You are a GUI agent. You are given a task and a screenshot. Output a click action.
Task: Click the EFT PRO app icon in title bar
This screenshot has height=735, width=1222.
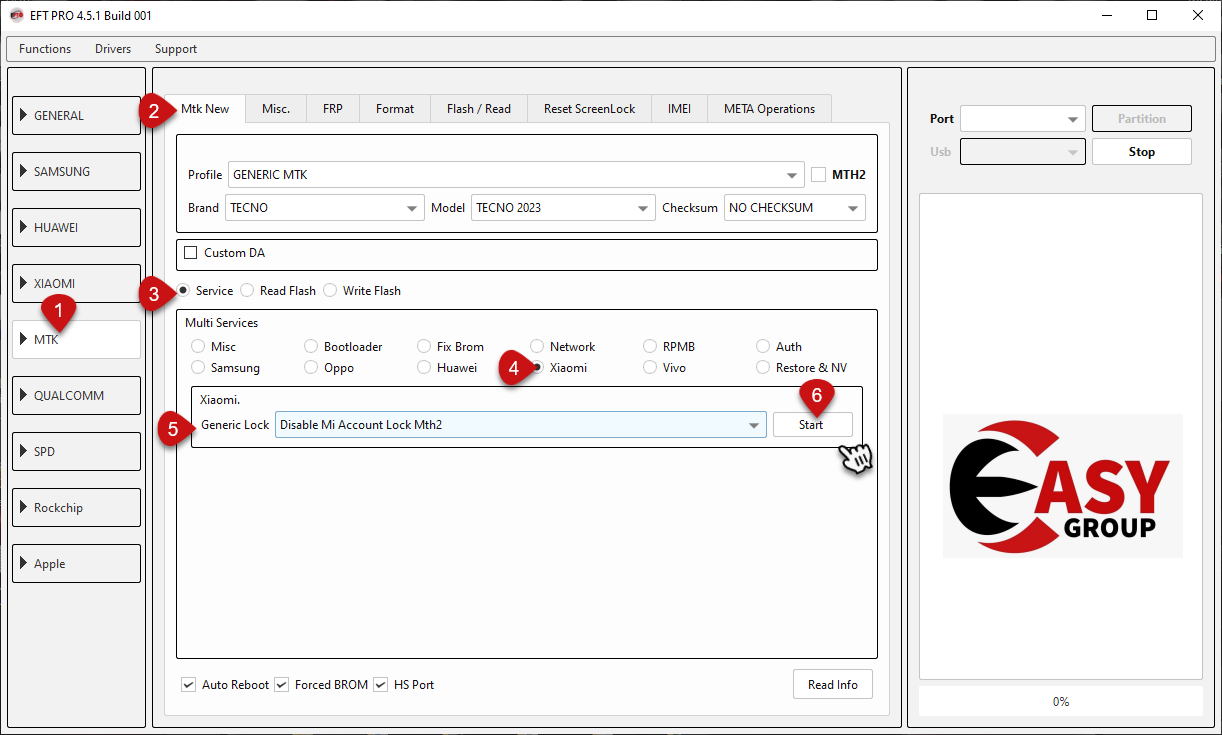point(16,15)
